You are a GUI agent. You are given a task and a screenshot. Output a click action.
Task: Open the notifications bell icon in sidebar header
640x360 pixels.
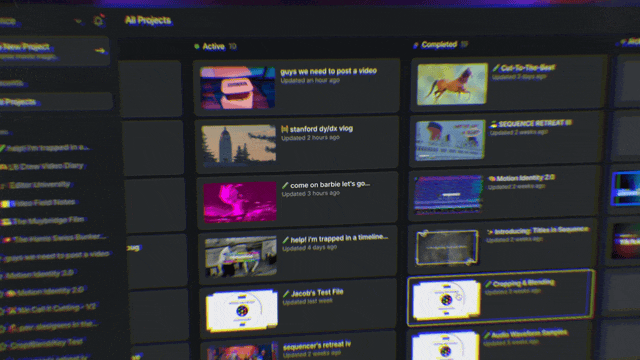pyautogui.click(x=98, y=20)
